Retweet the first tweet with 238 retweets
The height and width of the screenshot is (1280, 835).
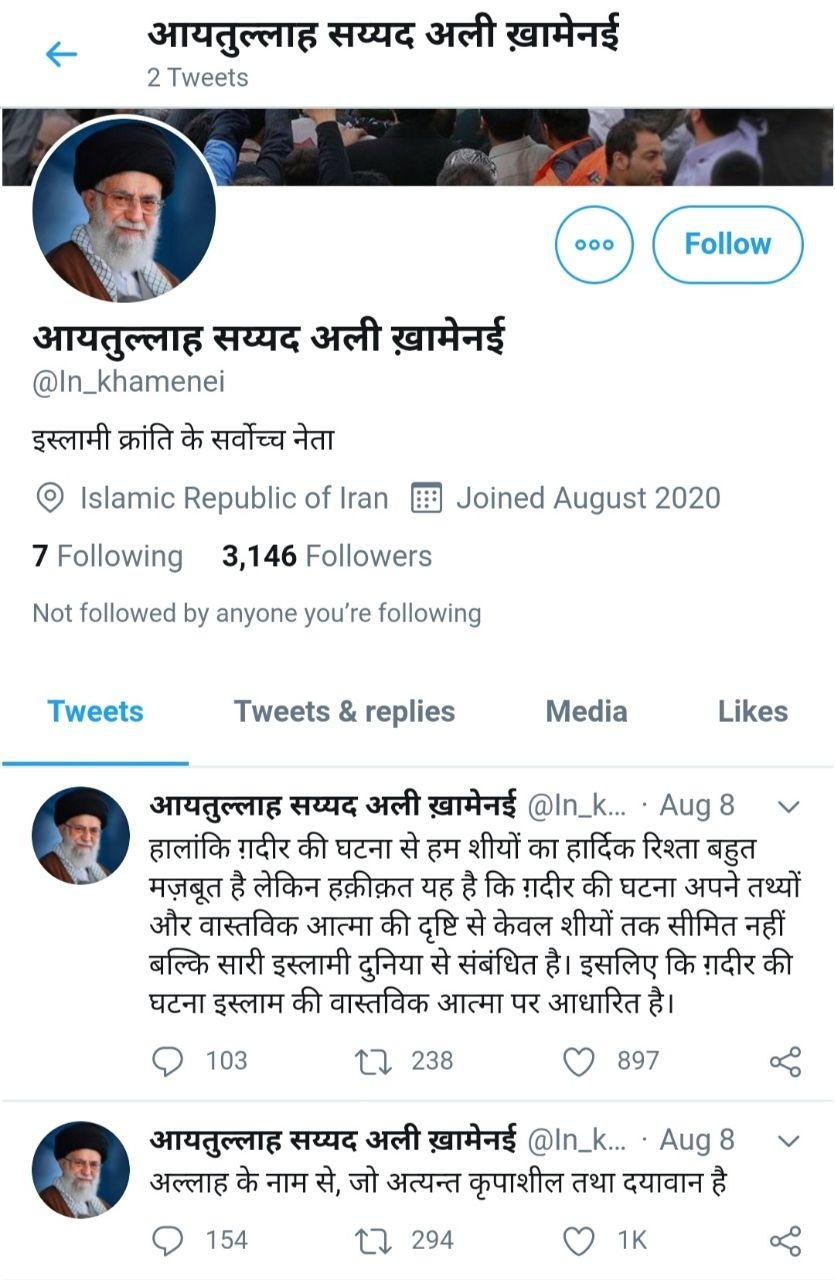point(373,1060)
